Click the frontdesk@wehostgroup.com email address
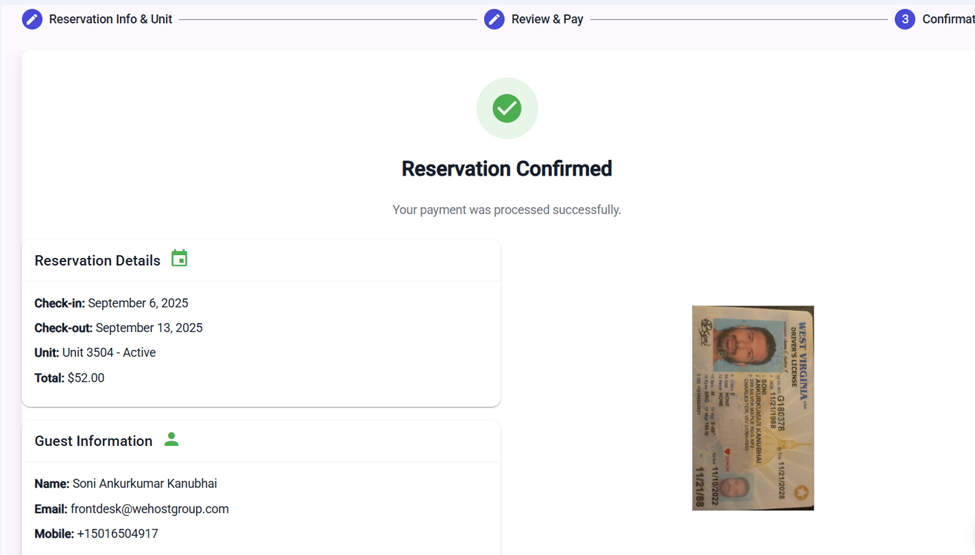975x555 pixels. point(149,509)
